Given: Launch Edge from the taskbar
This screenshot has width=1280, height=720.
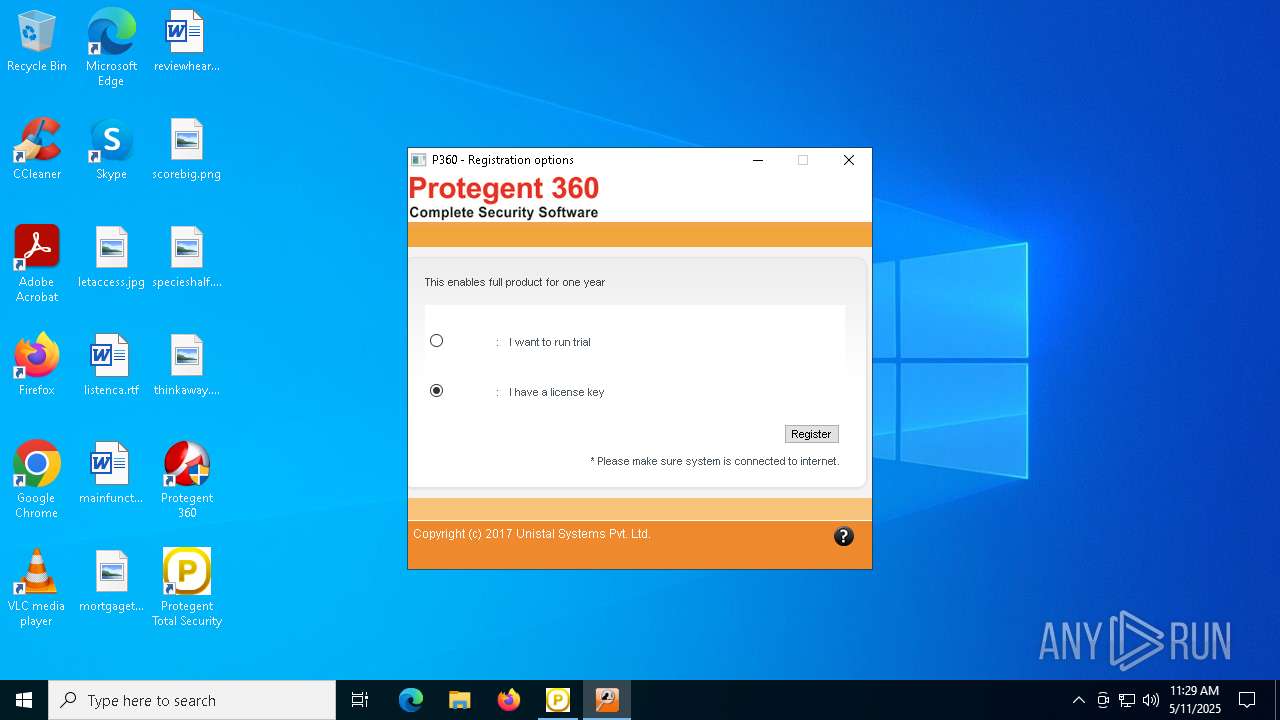Looking at the screenshot, I should [411, 700].
